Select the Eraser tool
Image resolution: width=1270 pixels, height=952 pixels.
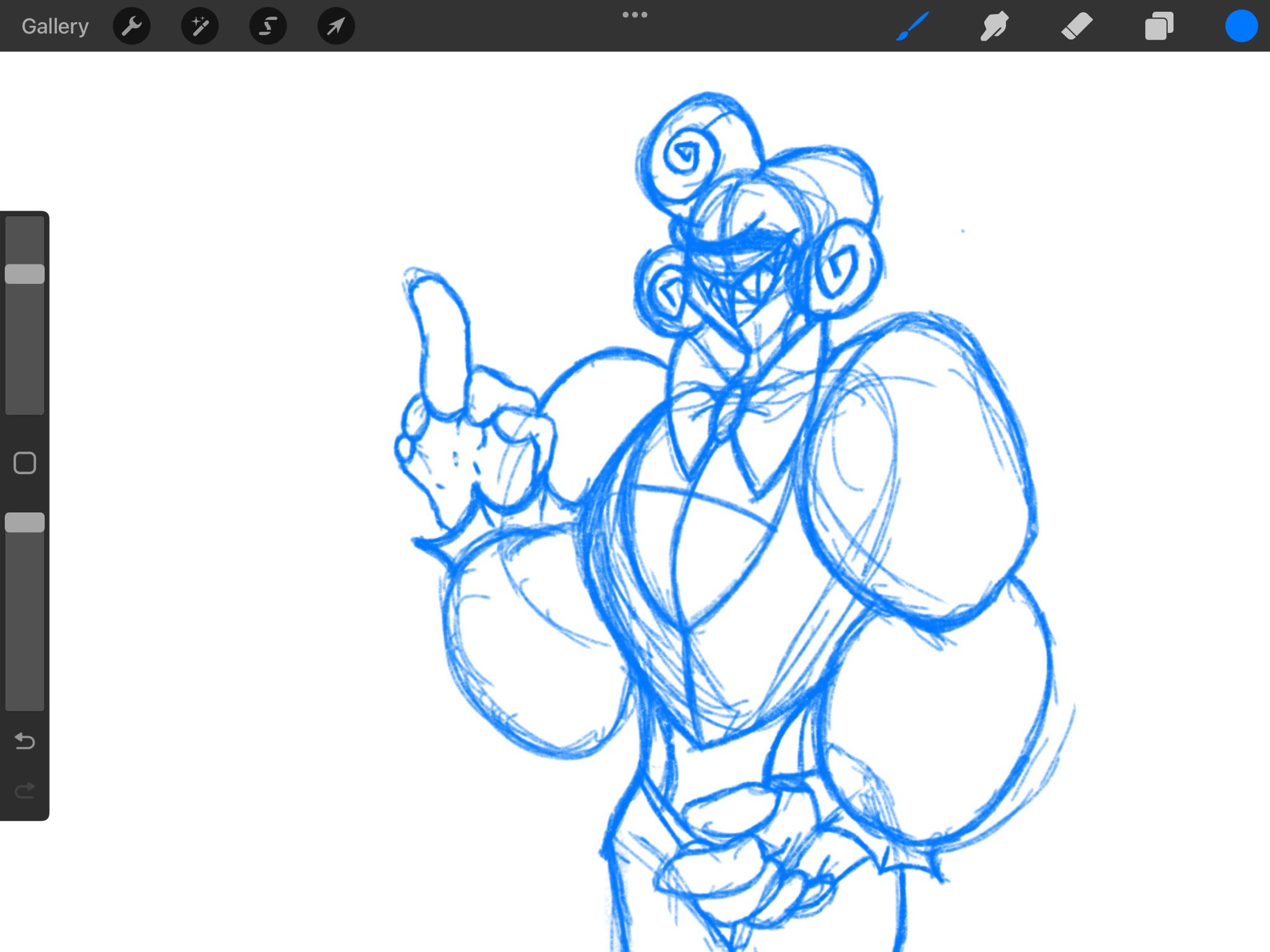(1077, 26)
